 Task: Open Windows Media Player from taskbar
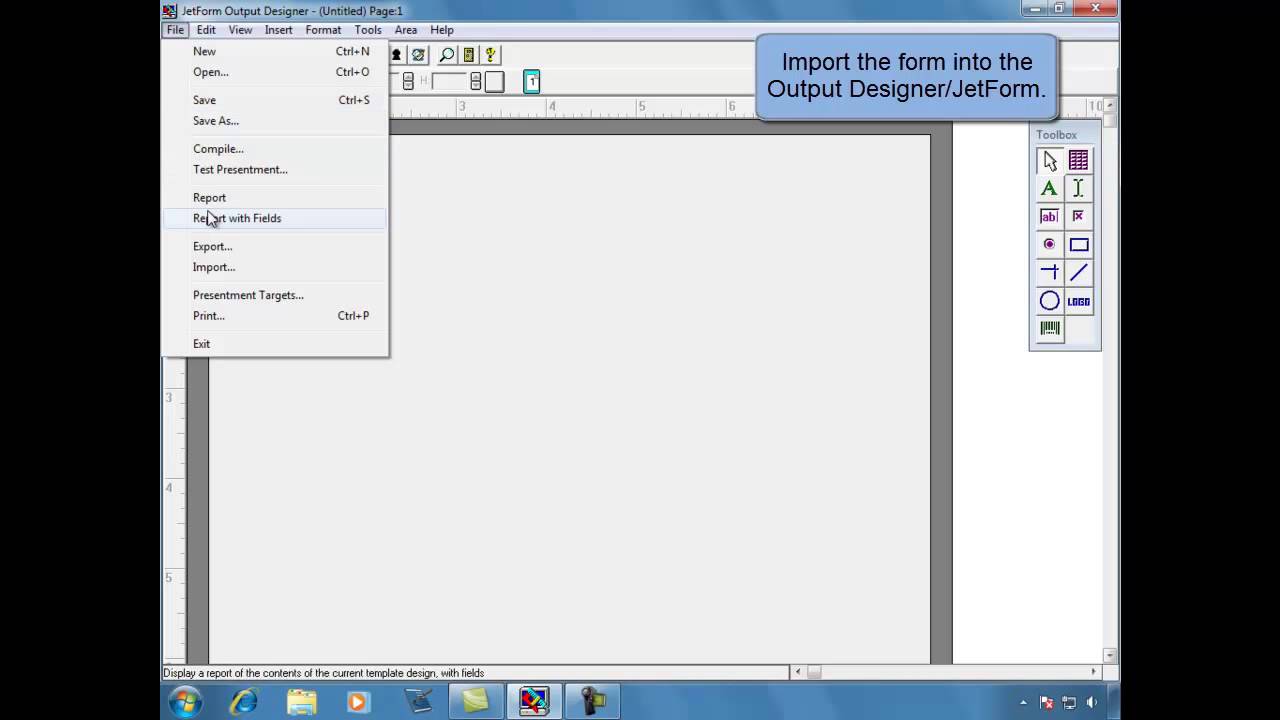click(x=358, y=701)
